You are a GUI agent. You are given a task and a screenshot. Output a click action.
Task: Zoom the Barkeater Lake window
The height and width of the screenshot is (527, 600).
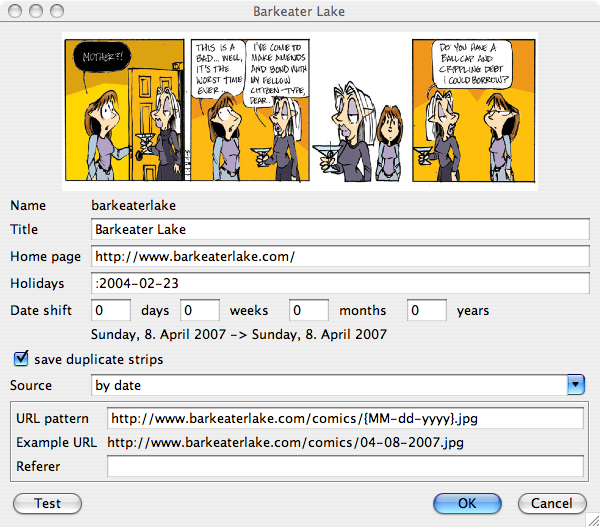(x=57, y=11)
